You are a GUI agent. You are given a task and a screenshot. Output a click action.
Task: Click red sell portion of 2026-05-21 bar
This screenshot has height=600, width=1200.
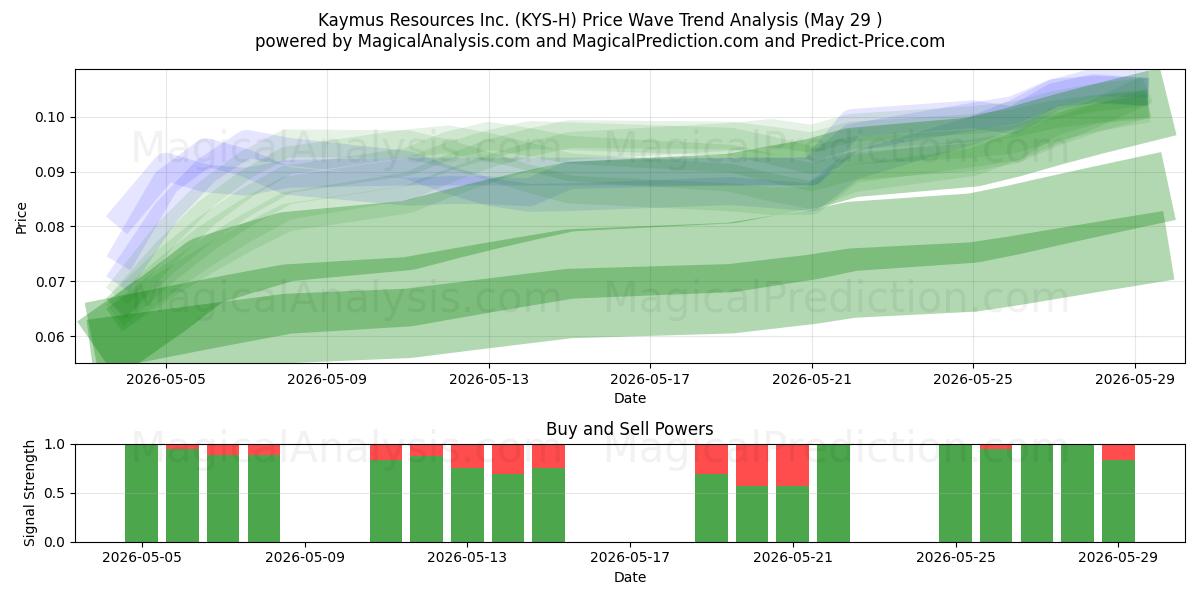click(793, 465)
